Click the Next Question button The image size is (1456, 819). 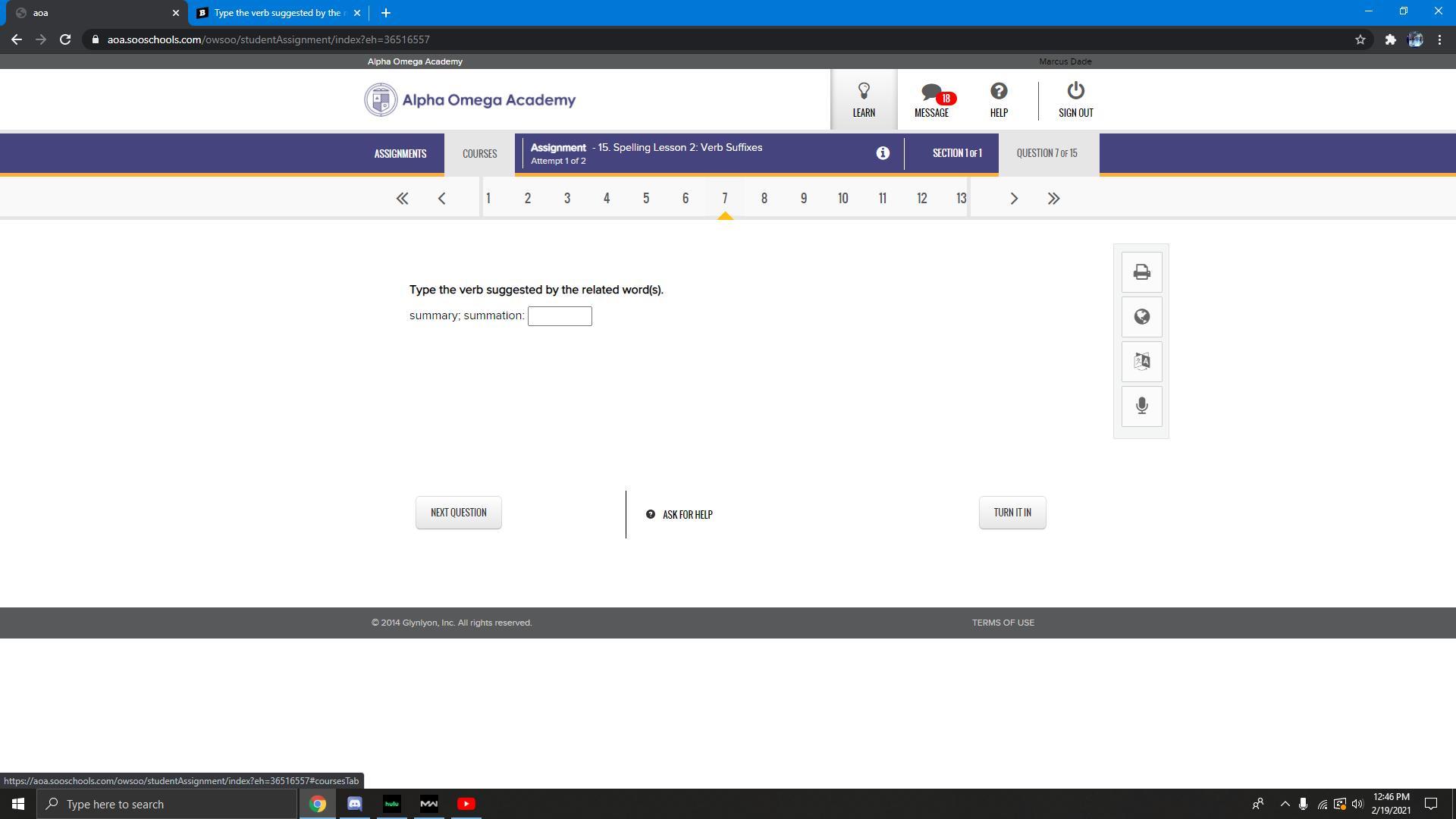click(x=458, y=513)
